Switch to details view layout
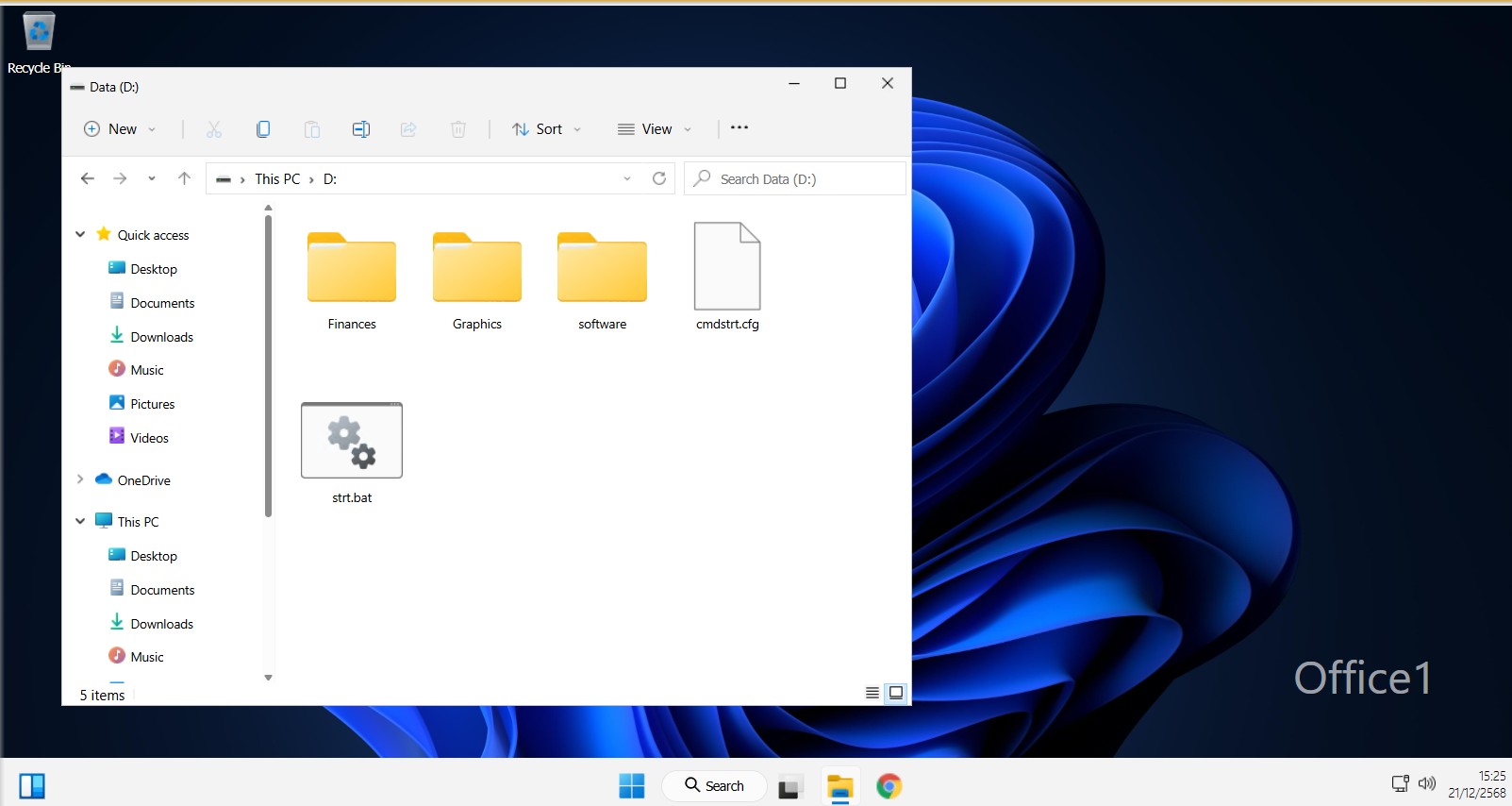1512x806 pixels. point(872,693)
